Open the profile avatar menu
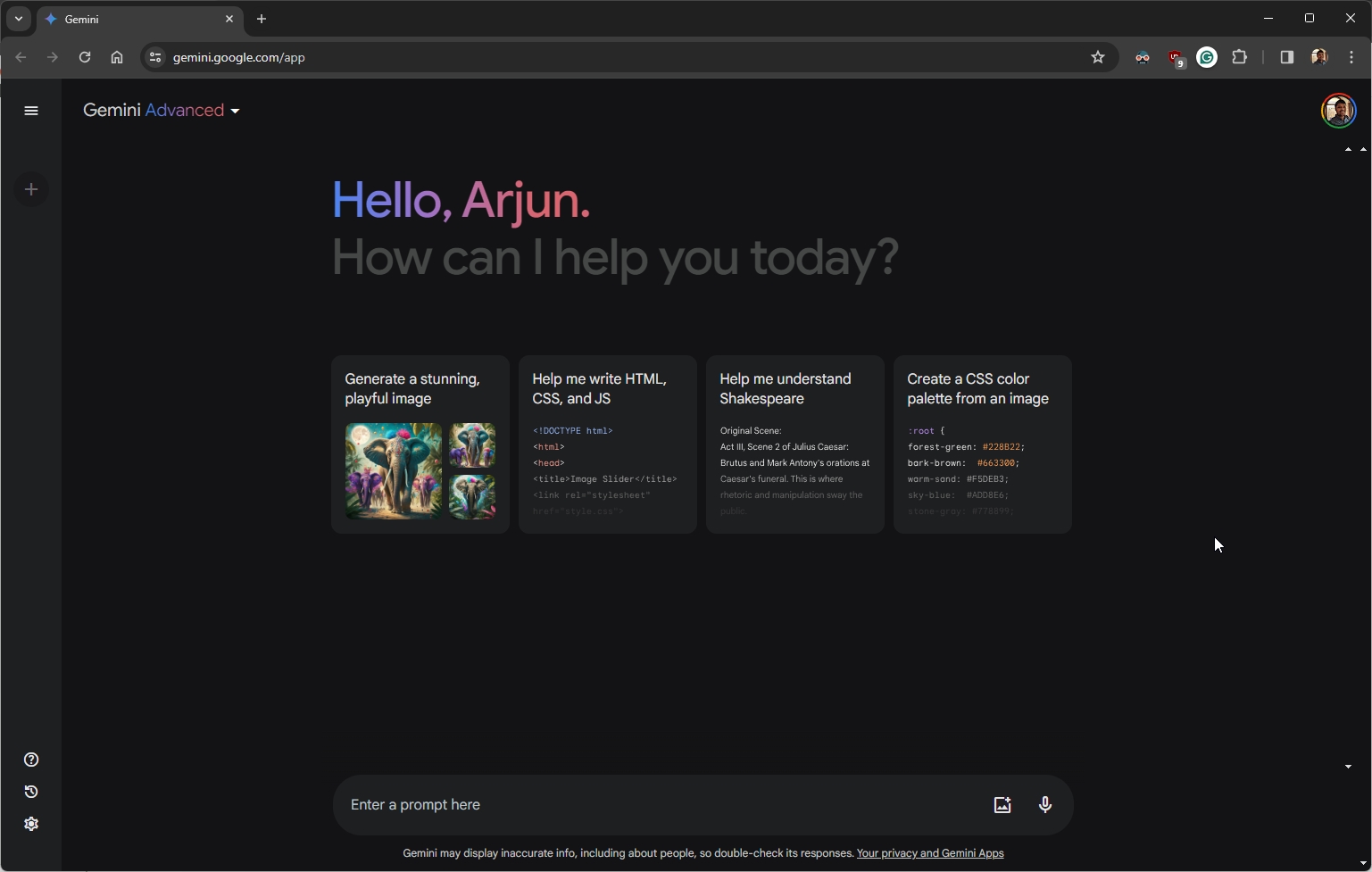The width and height of the screenshot is (1372, 872). point(1338,110)
